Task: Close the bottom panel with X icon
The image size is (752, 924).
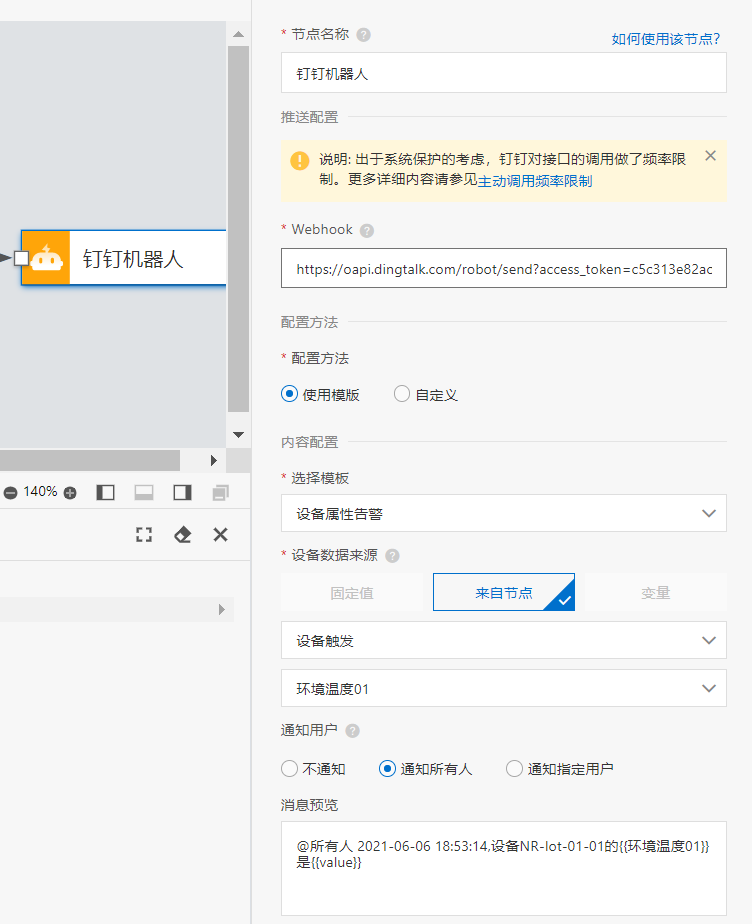Action: point(220,534)
